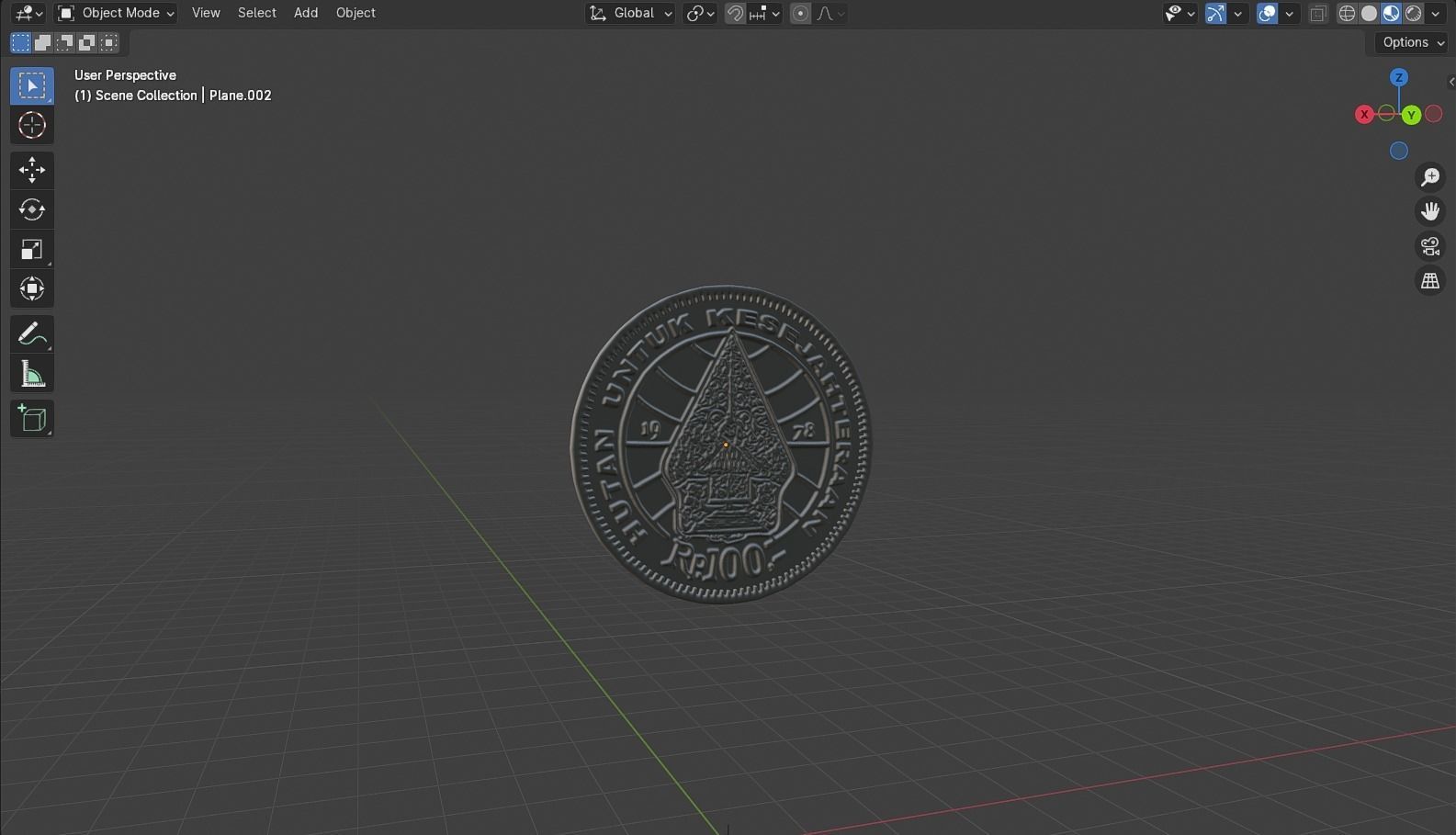Click the pan view hand icon
The width and height of the screenshot is (1456, 835).
click(x=1430, y=211)
